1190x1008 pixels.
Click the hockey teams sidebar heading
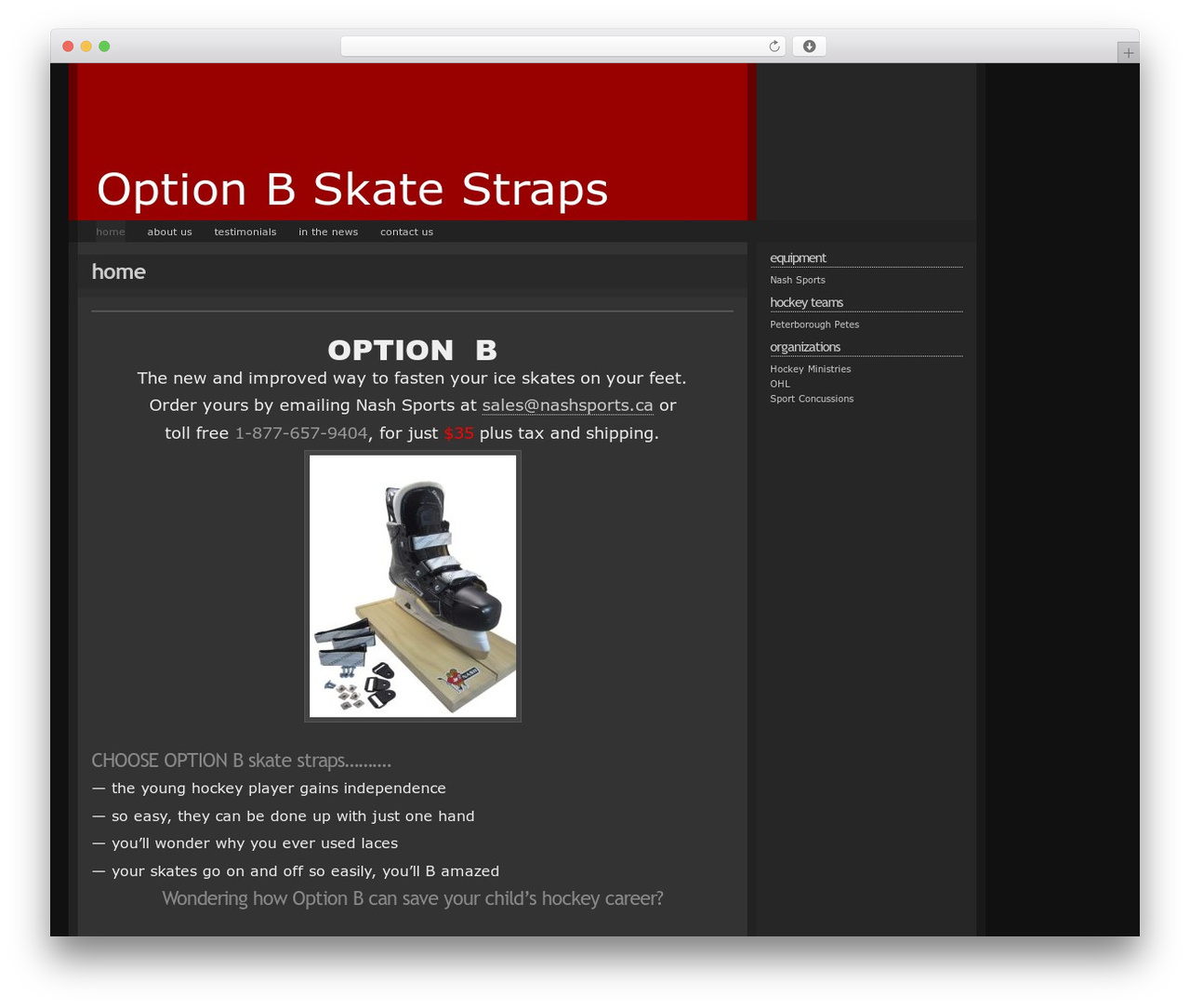(x=806, y=302)
